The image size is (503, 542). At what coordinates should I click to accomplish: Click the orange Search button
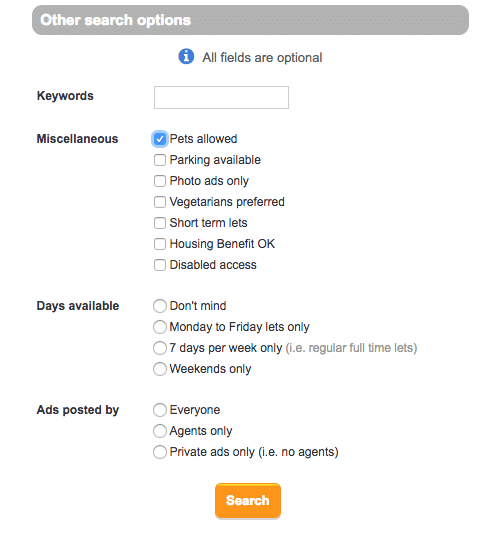(x=248, y=501)
